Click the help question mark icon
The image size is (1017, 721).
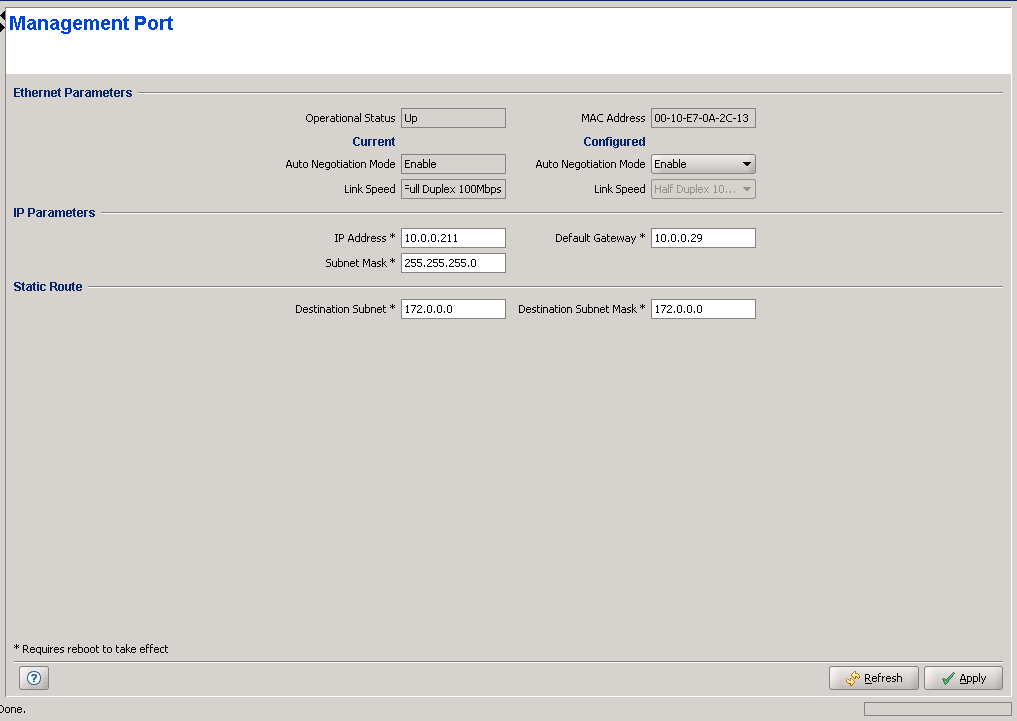[x=34, y=678]
